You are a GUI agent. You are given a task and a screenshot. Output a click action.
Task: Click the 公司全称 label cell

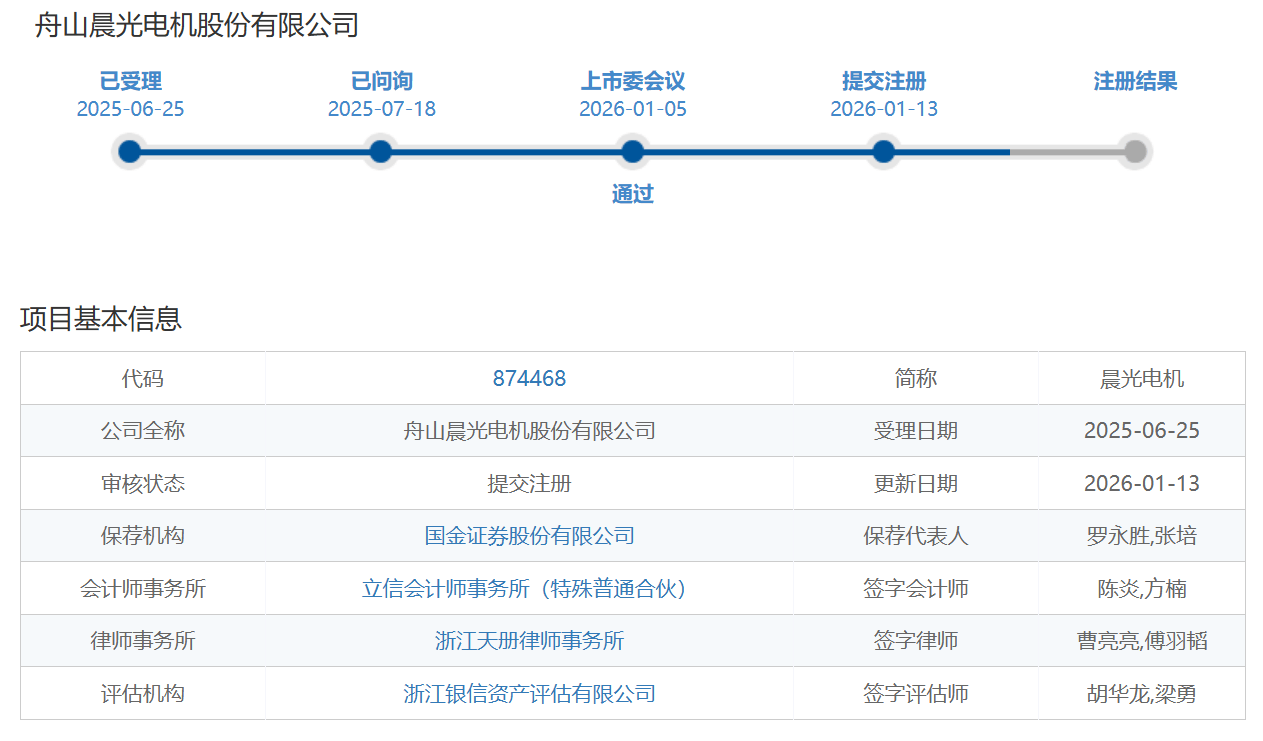point(143,431)
